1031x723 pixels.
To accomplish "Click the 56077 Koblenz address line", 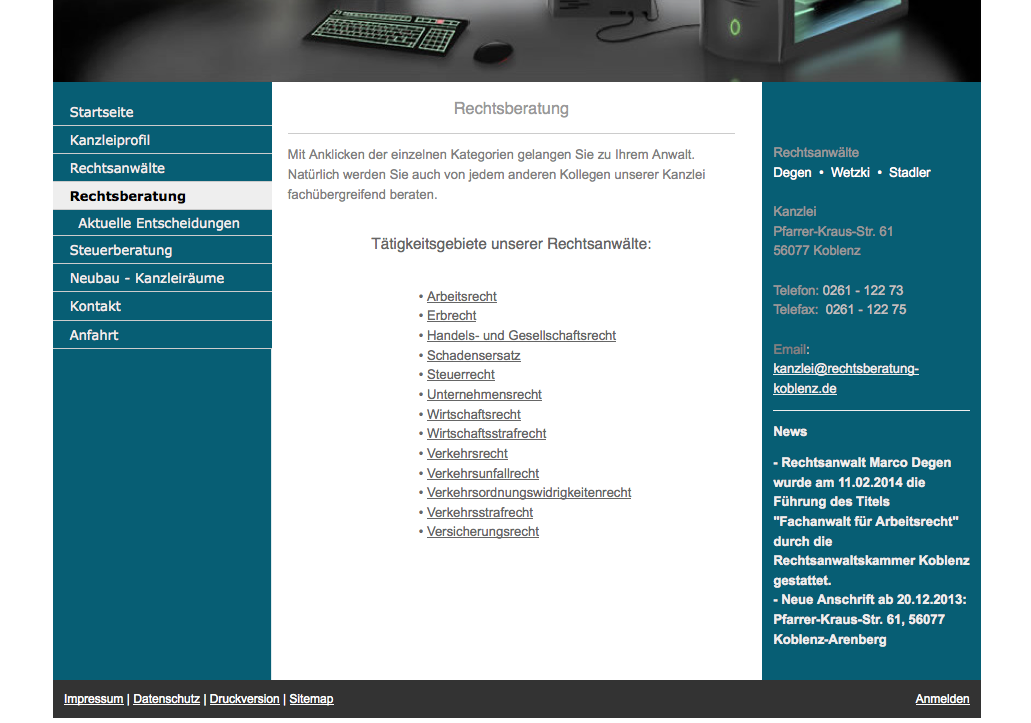I will tap(817, 250).
